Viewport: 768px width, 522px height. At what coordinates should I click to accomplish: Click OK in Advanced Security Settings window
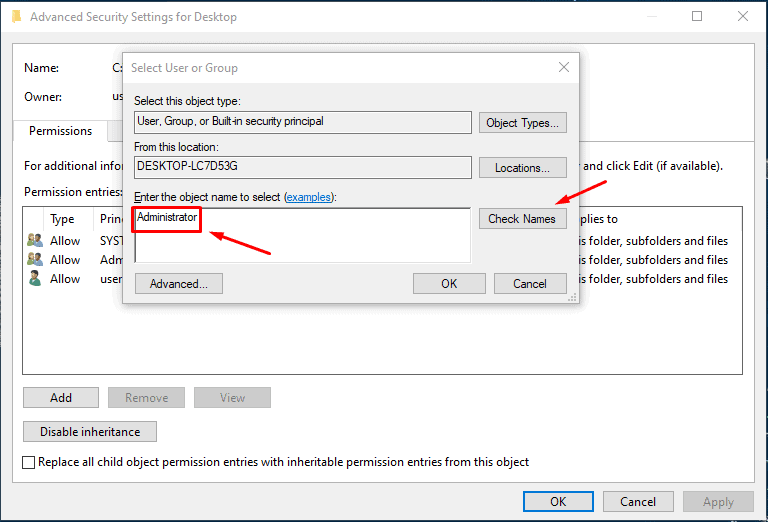[558, 501]
